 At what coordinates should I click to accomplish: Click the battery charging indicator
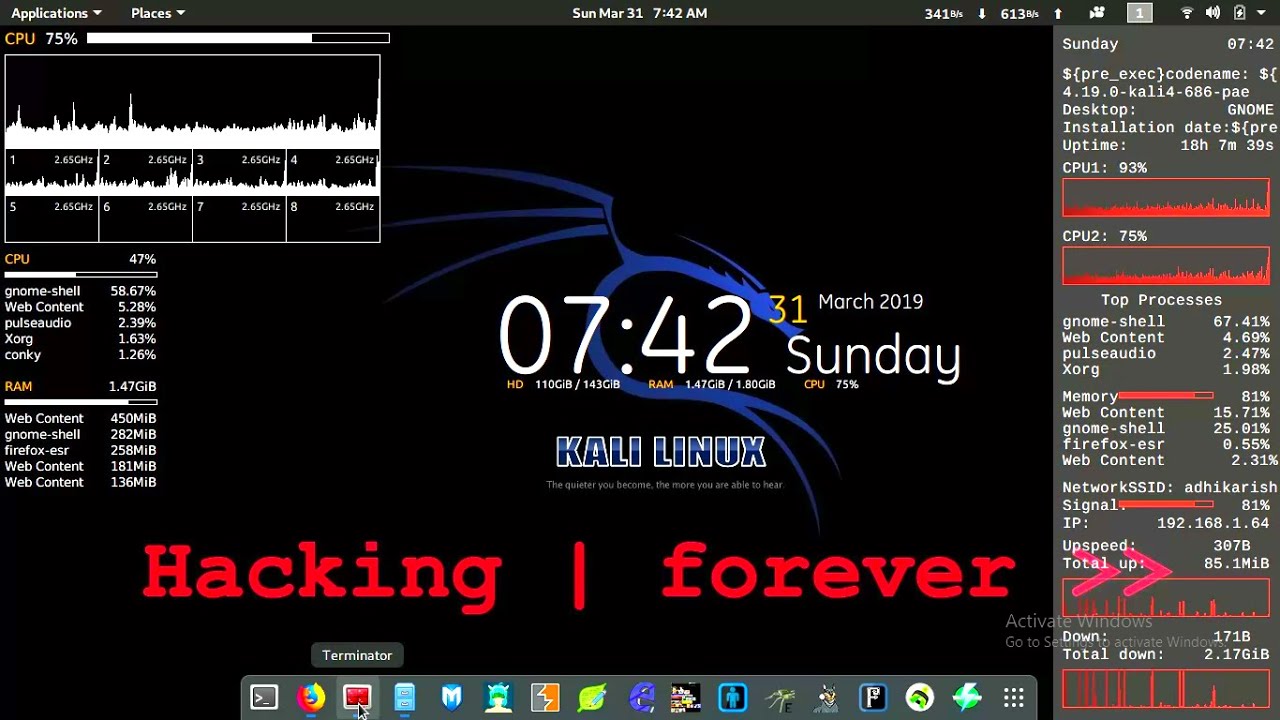point(1239,13)
